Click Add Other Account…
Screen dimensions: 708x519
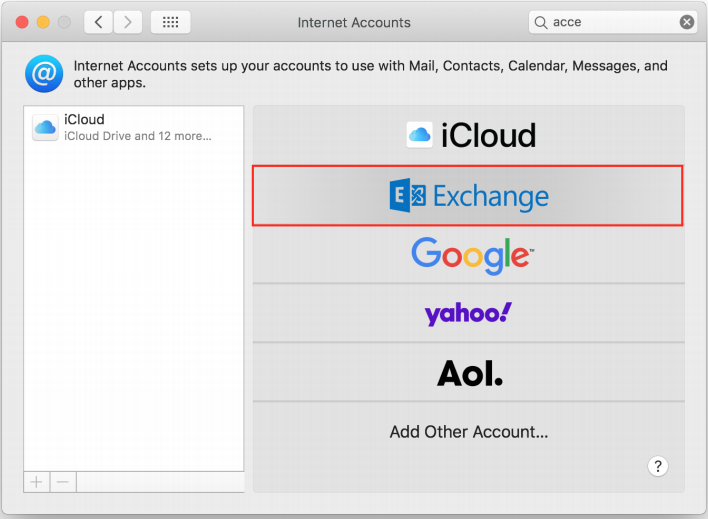(x=469, y=432)
